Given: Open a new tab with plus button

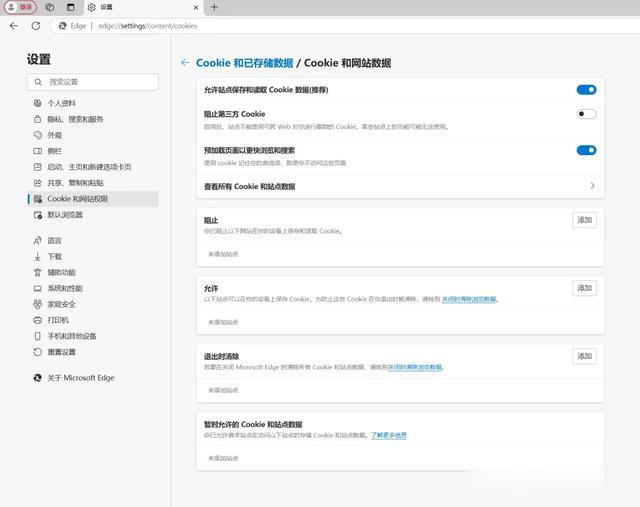Looking at the screenshot, I should [x=214, y=7].
